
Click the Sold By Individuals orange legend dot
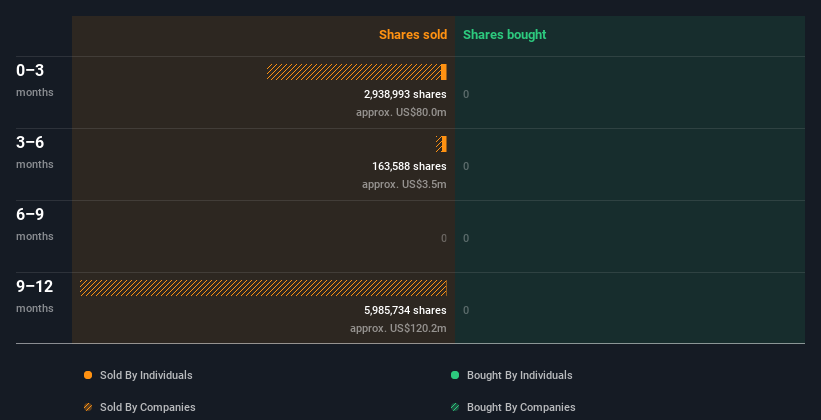[88, 375]
